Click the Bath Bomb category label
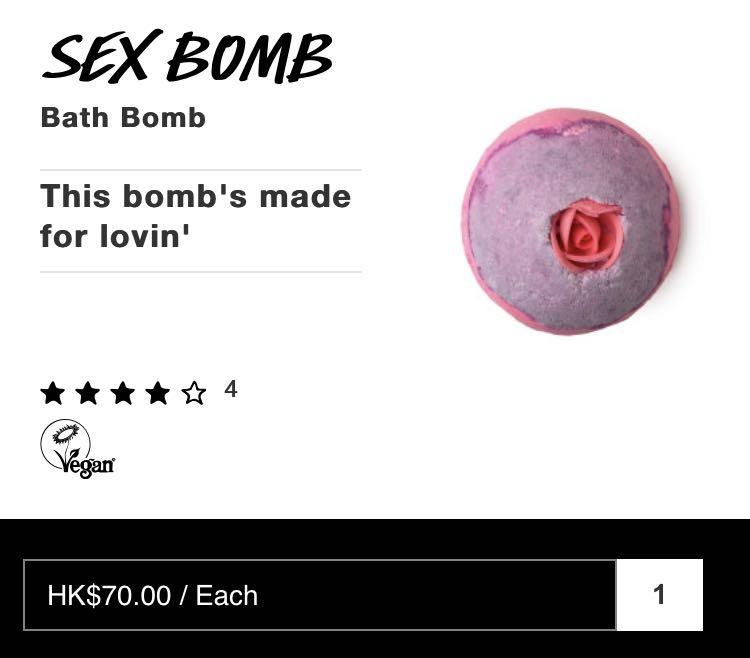The width and height of the screenshot is (750, 658). [x=123, y=118]
